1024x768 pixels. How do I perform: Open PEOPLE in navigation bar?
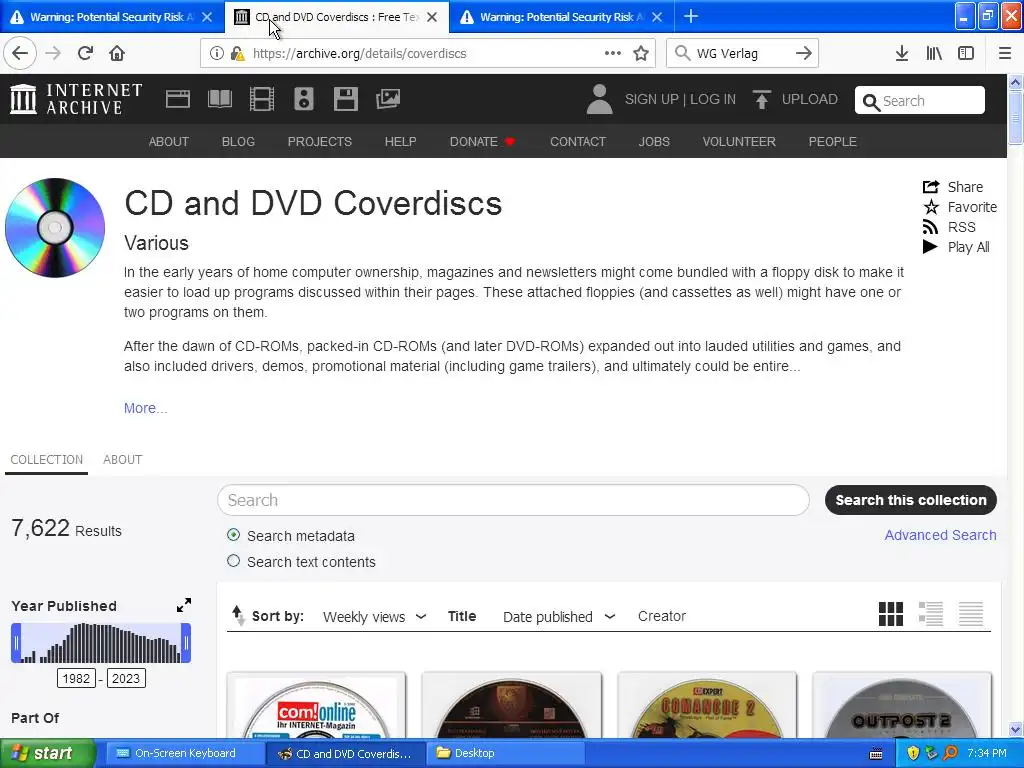click(832, 142)
